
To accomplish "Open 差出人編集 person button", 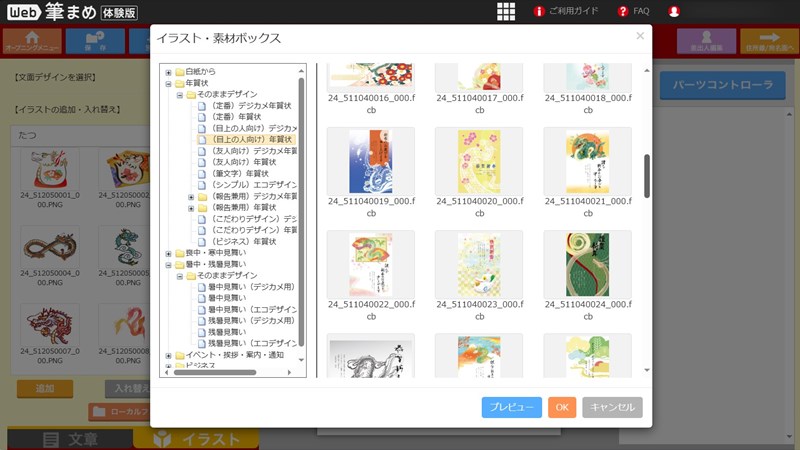I will coord(706,41).
